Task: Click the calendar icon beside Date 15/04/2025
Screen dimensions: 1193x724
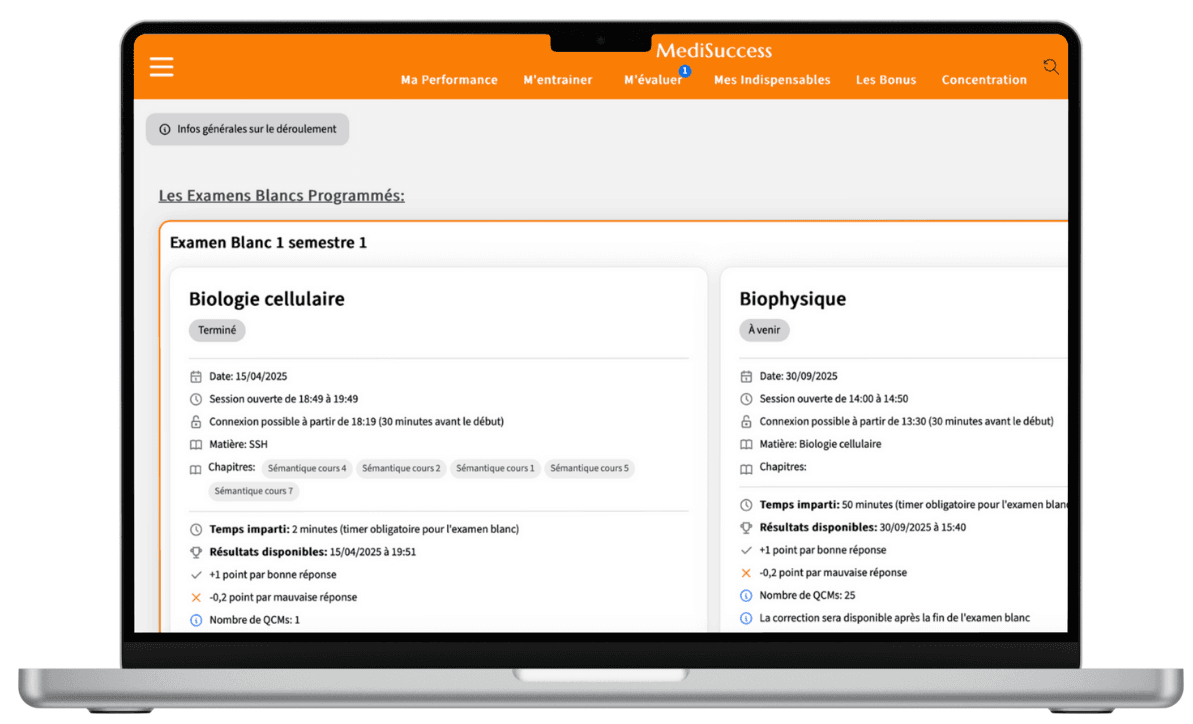Action: [196, 377]
